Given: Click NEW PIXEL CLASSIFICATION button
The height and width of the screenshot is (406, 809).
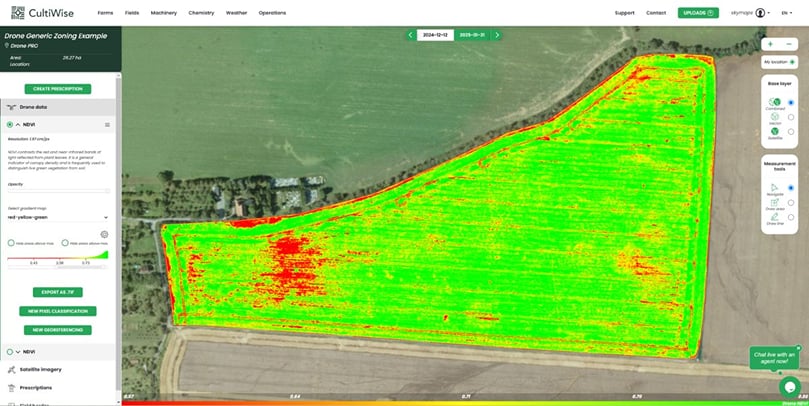Looking at the screenshot, I should click(58, 311).
